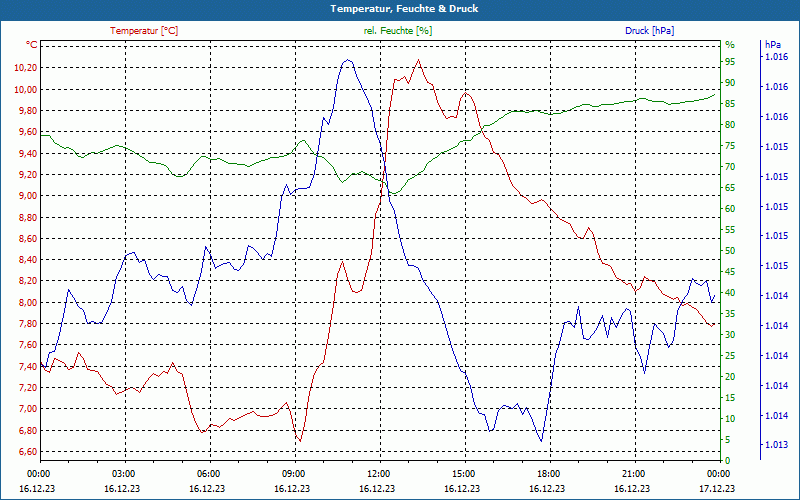Click the '20' humidity axis value
Screen dimensions: 800x500
click(730, 377)
